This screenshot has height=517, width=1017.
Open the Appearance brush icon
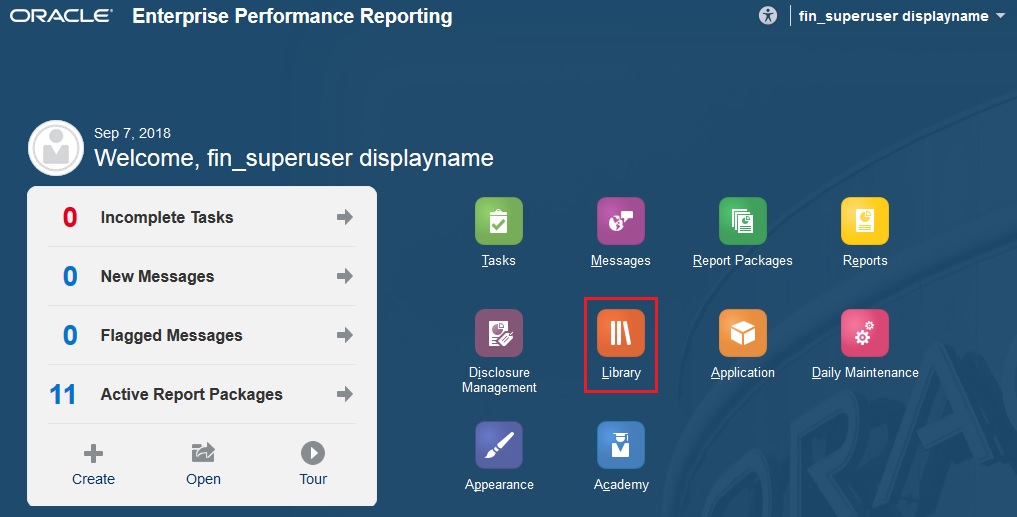498,445
